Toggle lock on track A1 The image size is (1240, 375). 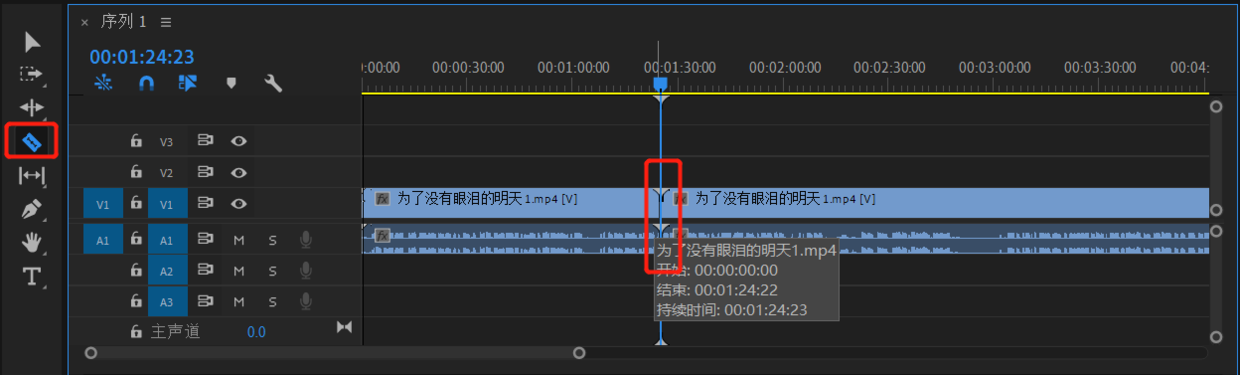pyautogui.click(x=136, y=240)
